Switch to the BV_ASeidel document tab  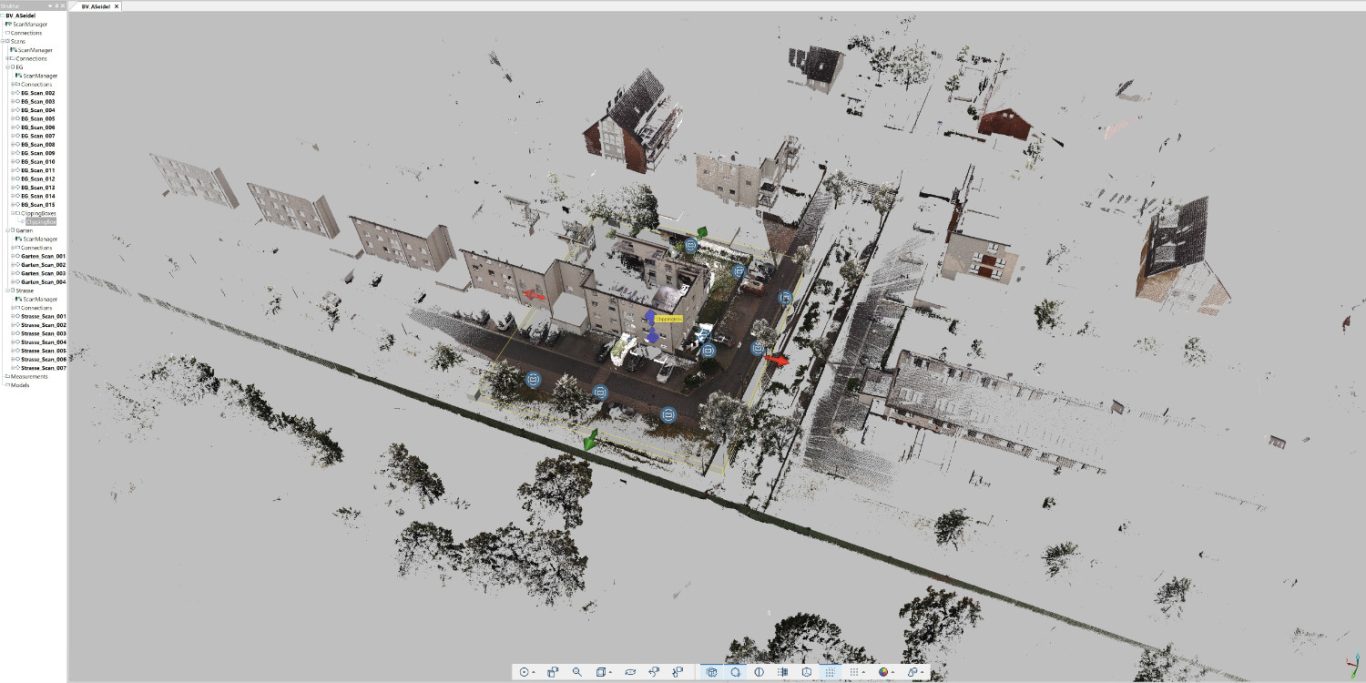coord(96,6)
